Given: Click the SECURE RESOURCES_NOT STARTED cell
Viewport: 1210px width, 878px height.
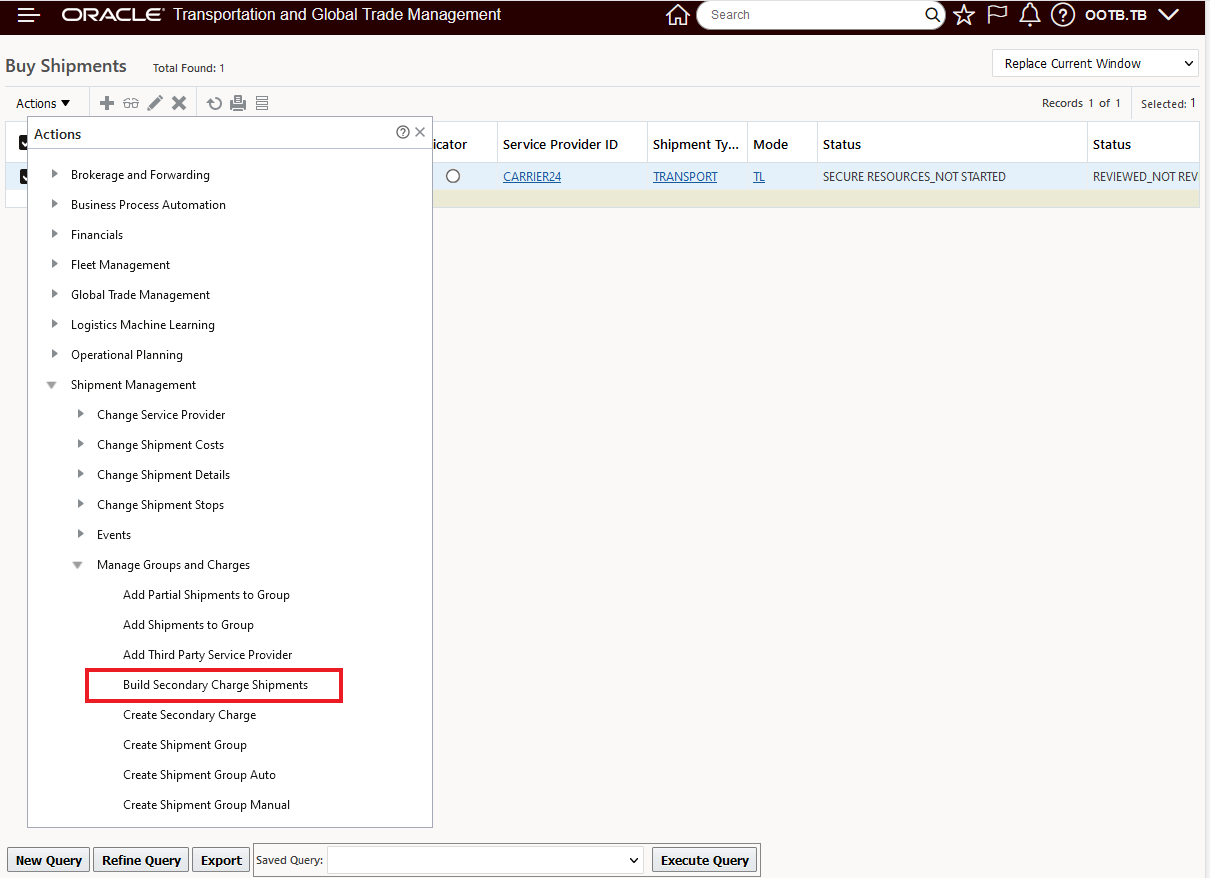Looking at the screenshot, I should pyautogui.click(x=914, y=176).
